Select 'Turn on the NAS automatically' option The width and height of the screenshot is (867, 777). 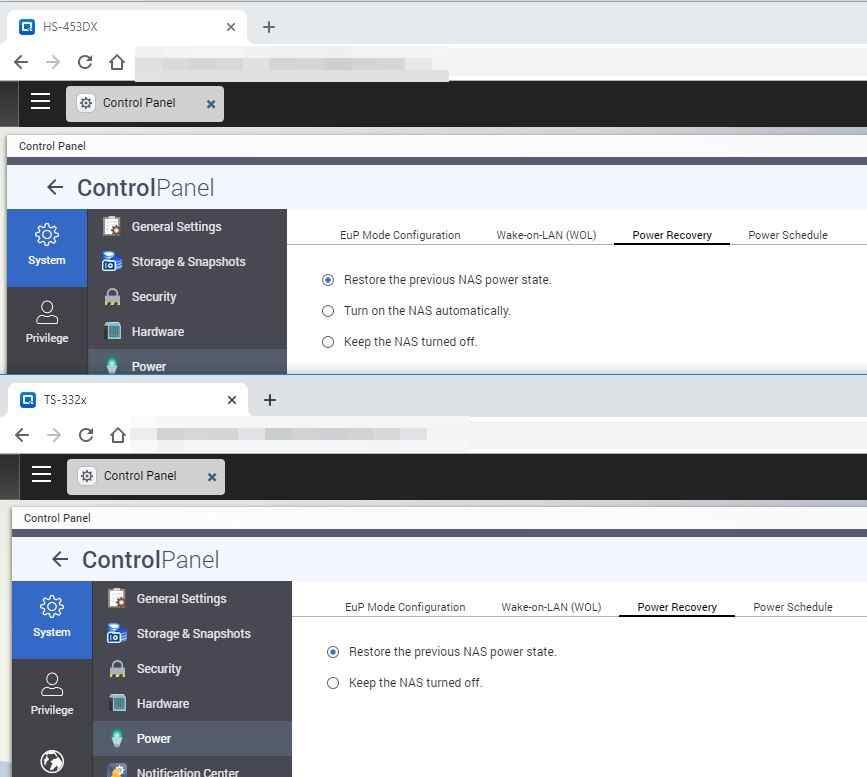click(328, 311)
